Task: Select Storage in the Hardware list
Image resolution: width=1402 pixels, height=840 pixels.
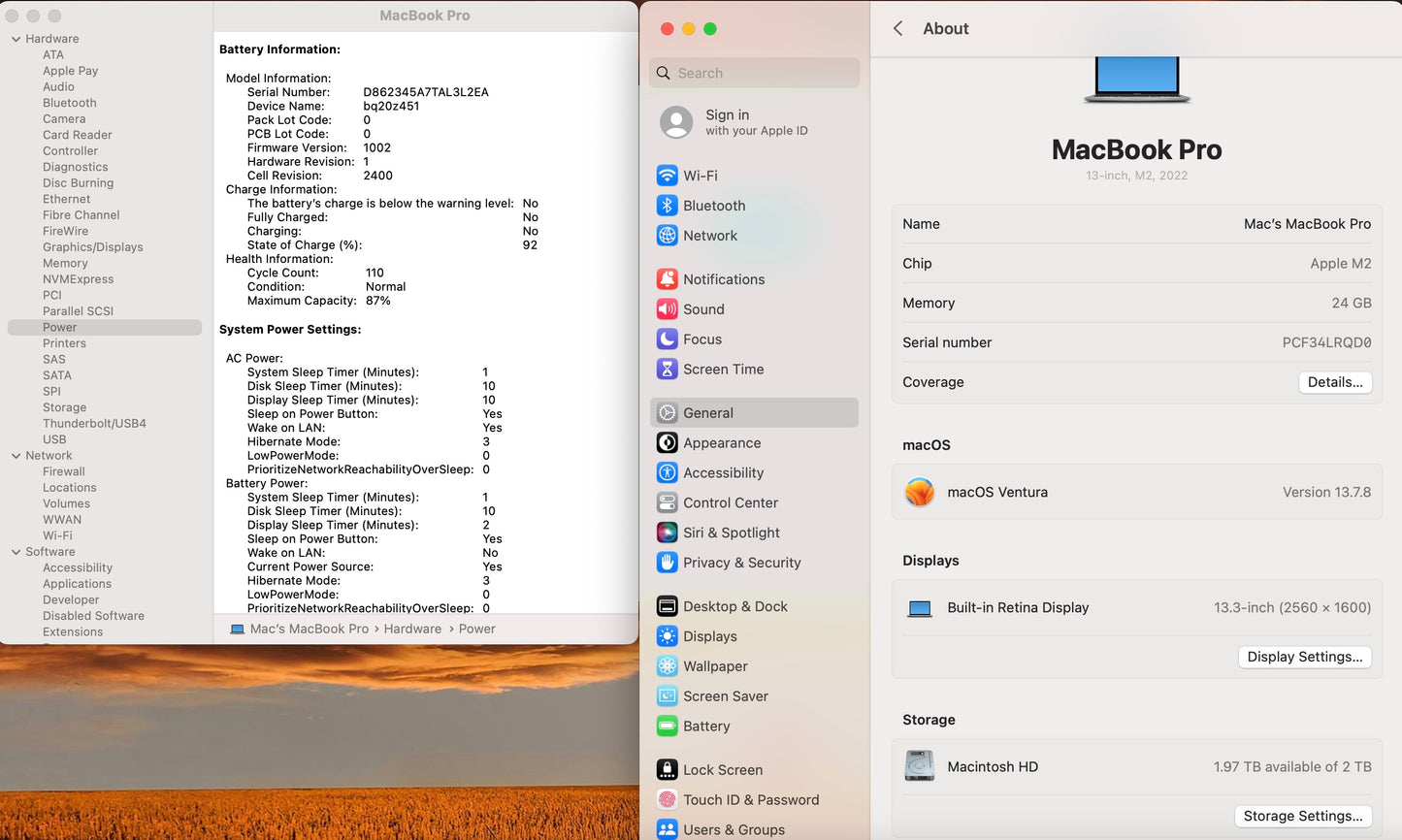Action: 64,407
